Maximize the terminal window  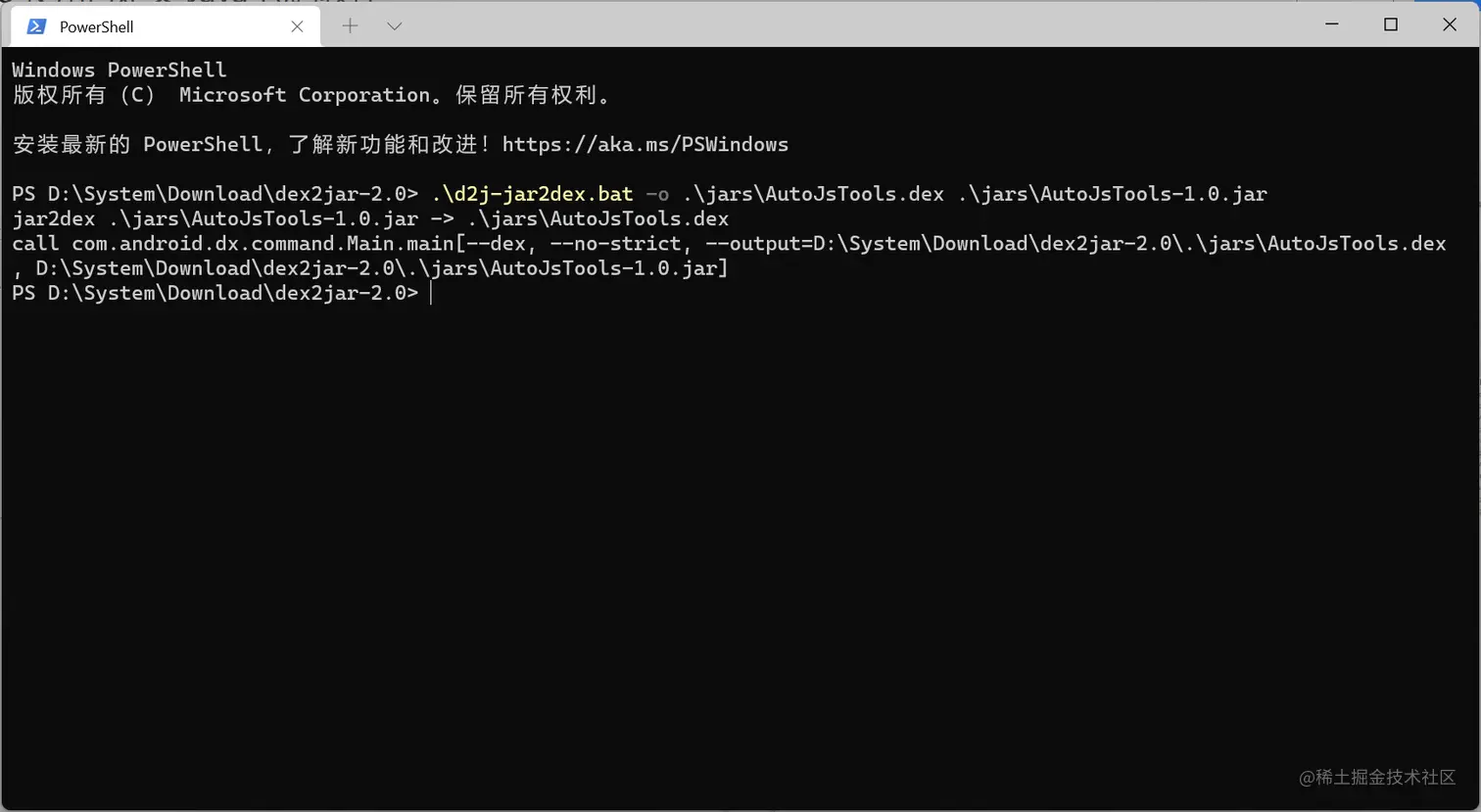coord(1391,24)
